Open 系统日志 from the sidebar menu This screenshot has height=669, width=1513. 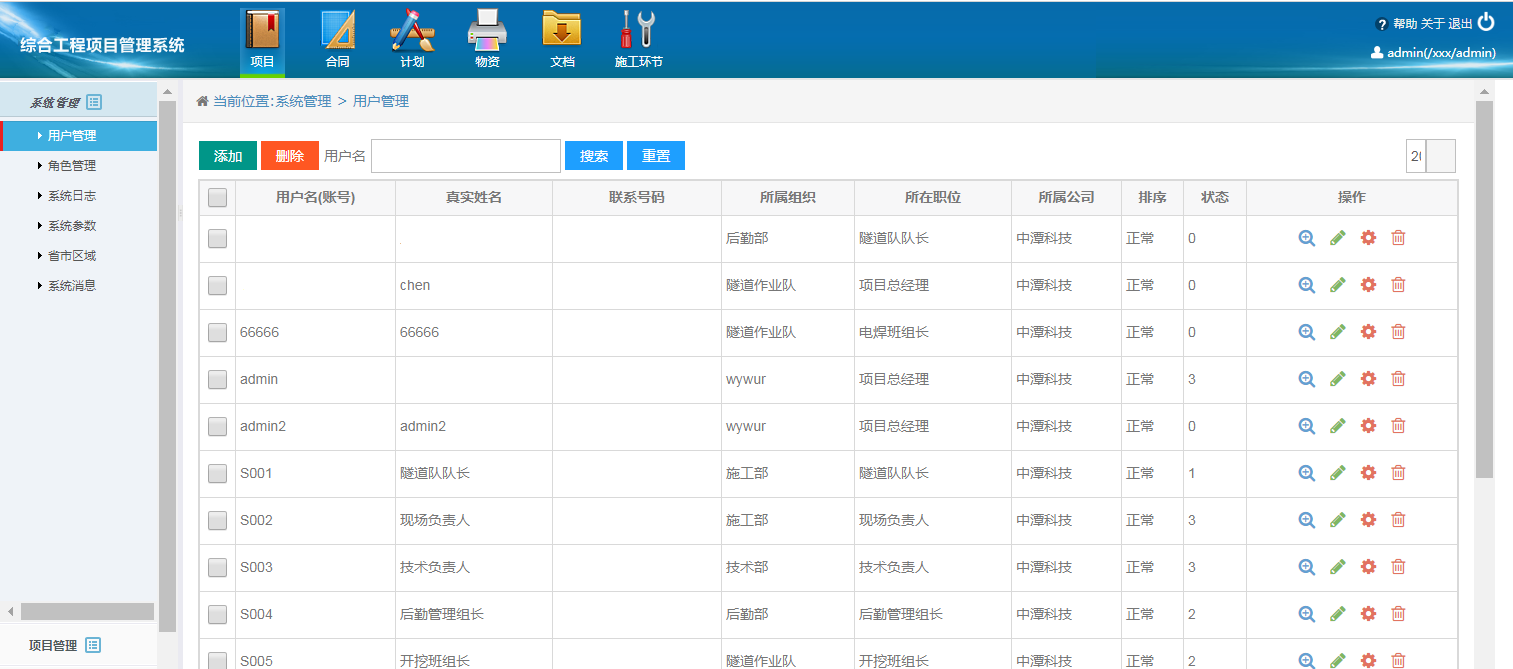click(72, 196)
